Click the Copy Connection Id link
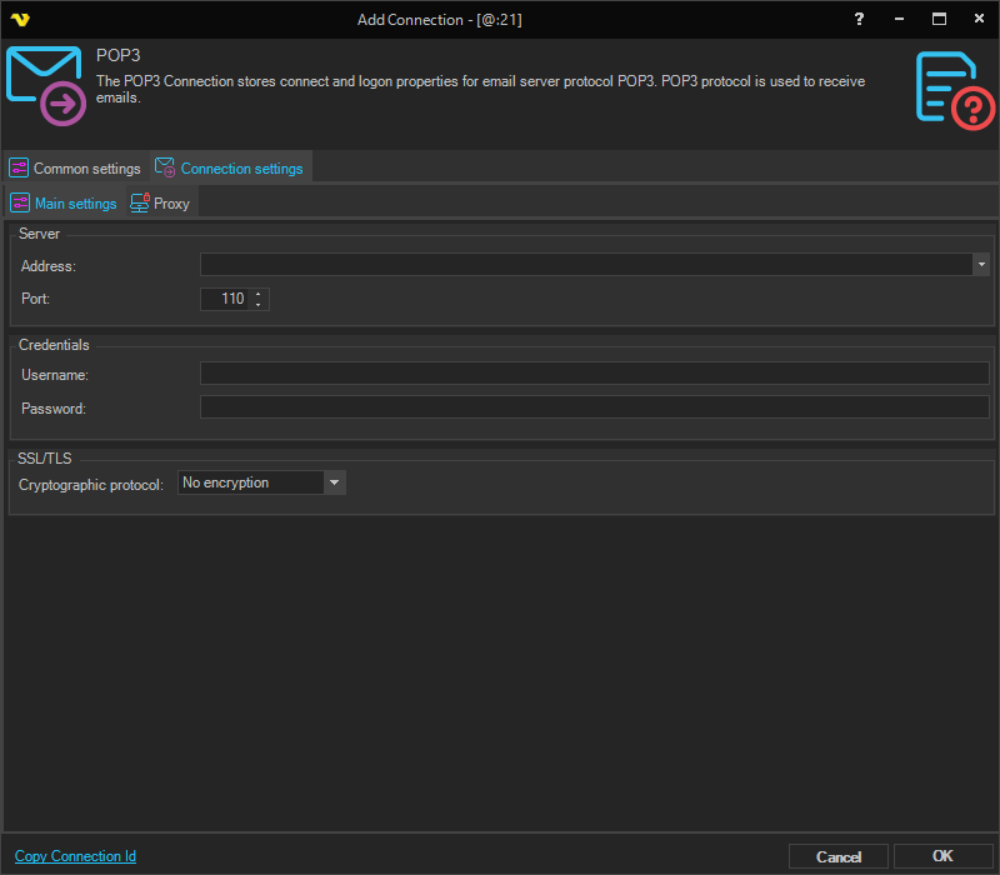The image size is (1000, 875). coord(75,856)
